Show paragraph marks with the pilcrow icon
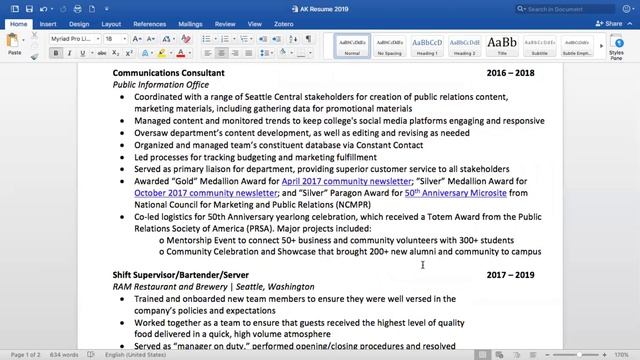 [309, 39]
